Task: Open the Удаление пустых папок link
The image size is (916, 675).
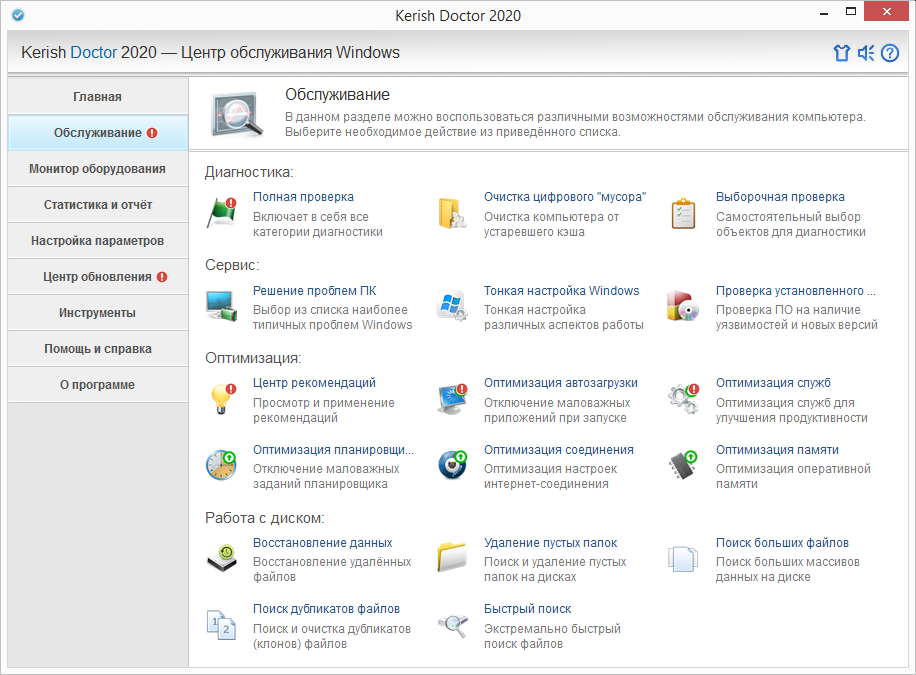Action: [550, 543]
